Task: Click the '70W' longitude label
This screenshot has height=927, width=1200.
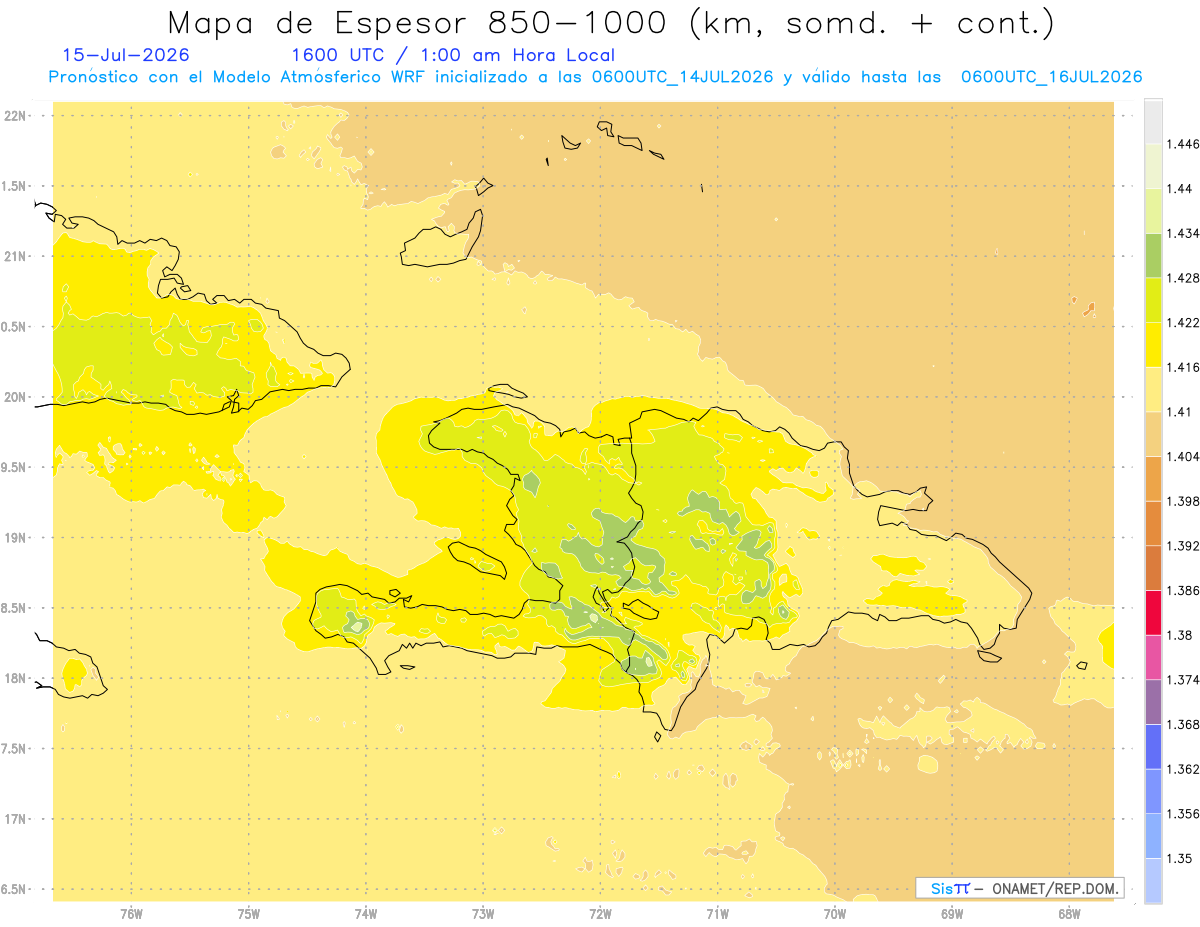Action: tap(834, 913)
